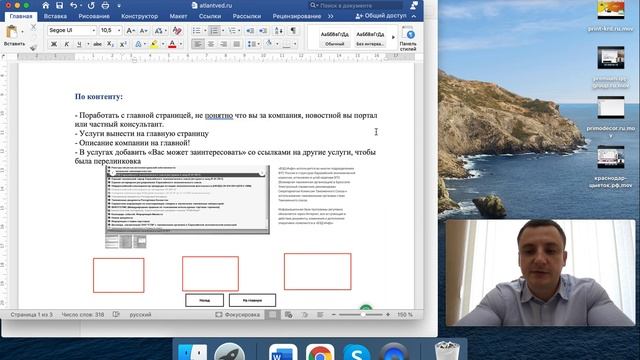
Task: Click the русский language indicator
Action: point(140,314)
